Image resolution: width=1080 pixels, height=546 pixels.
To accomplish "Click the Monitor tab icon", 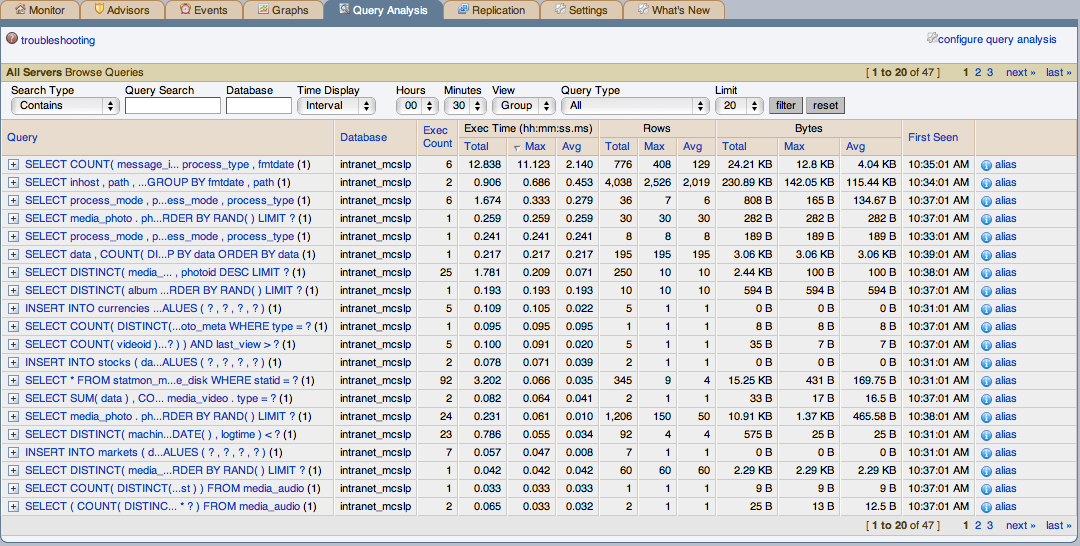I will (x=19, y=10).
